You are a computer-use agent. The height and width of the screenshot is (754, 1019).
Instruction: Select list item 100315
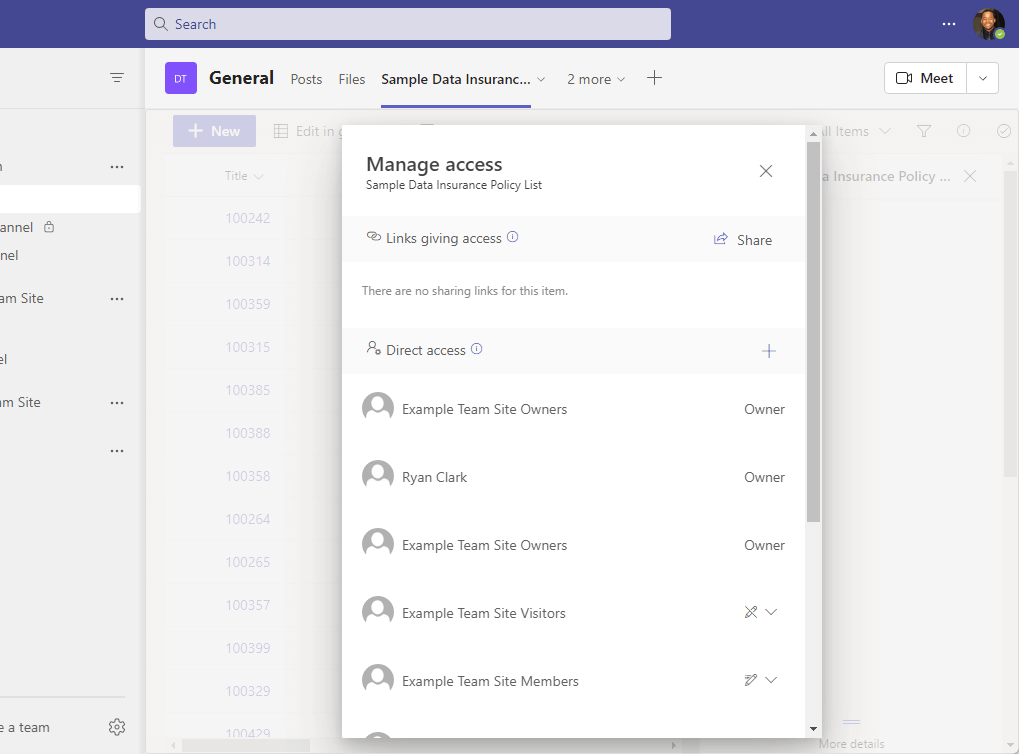[x=248, y=347]
